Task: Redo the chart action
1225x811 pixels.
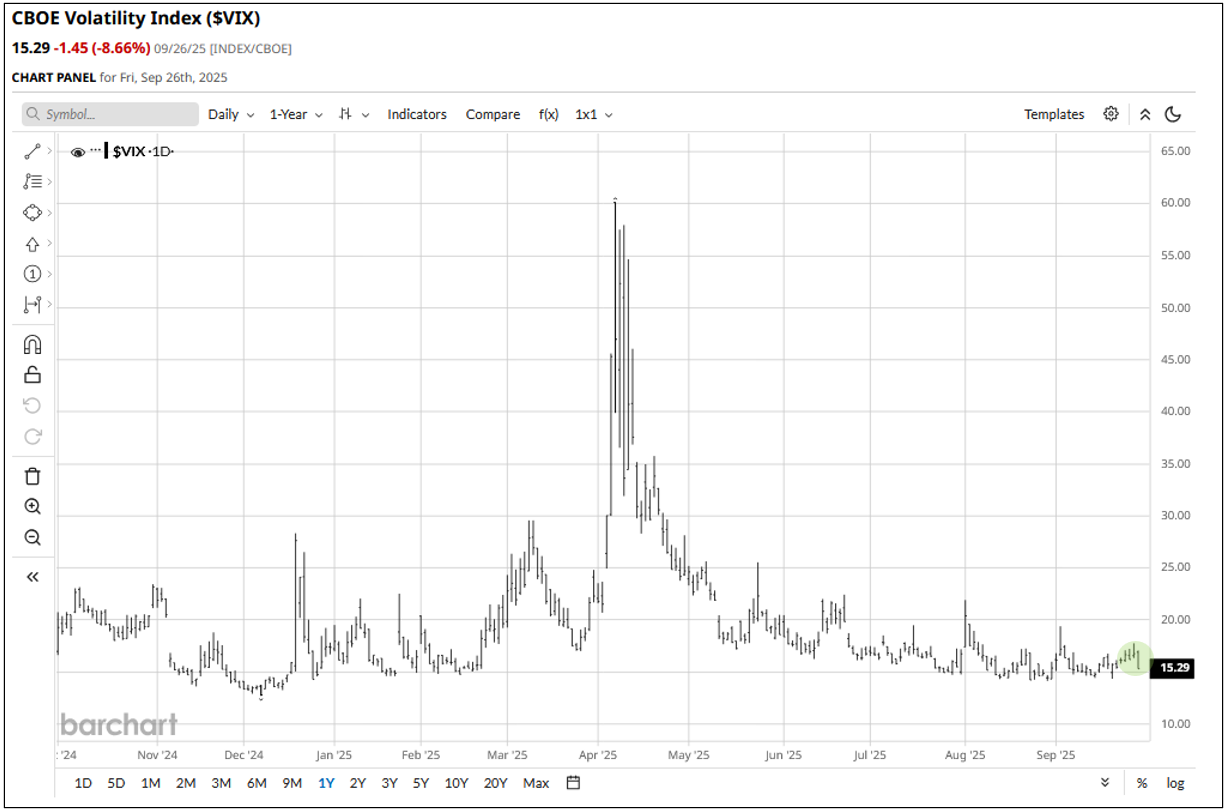Action: pos(32,436)
